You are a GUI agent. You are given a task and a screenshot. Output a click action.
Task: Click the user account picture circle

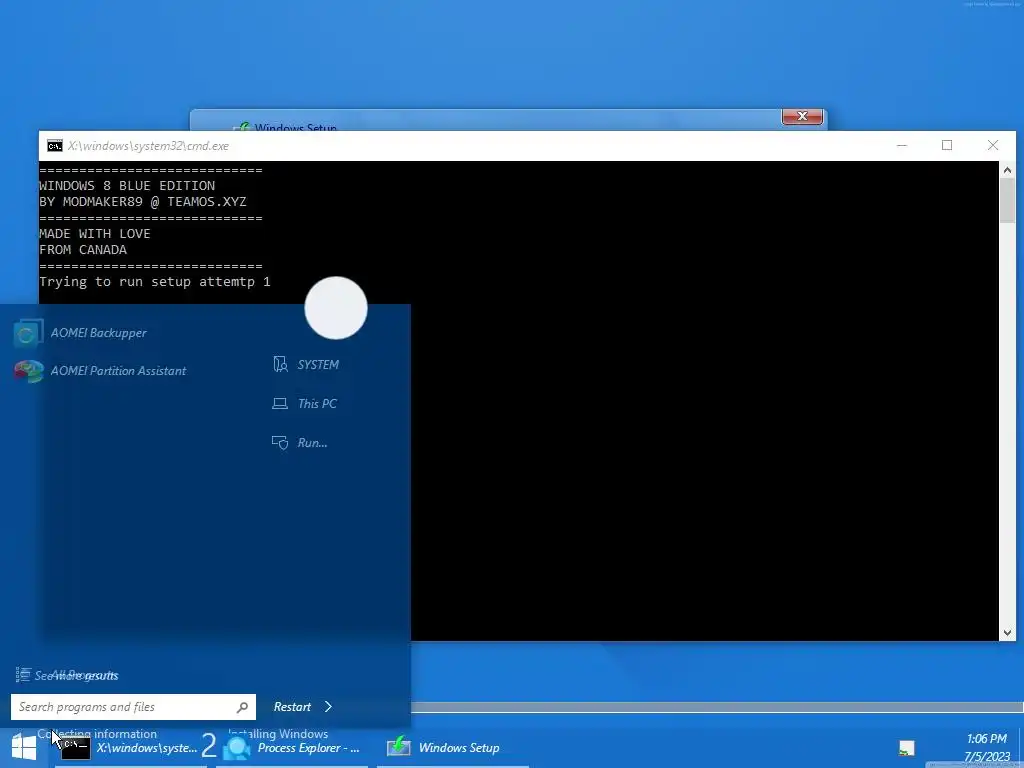point(336,308)
